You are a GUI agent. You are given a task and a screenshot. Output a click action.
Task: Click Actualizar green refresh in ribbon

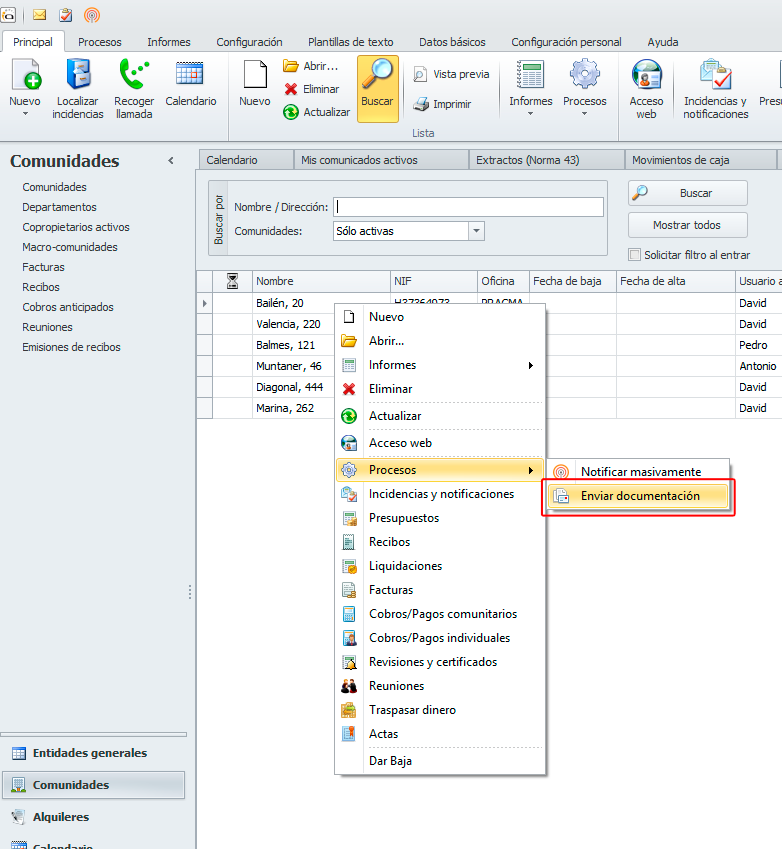[x=316, y=112]
